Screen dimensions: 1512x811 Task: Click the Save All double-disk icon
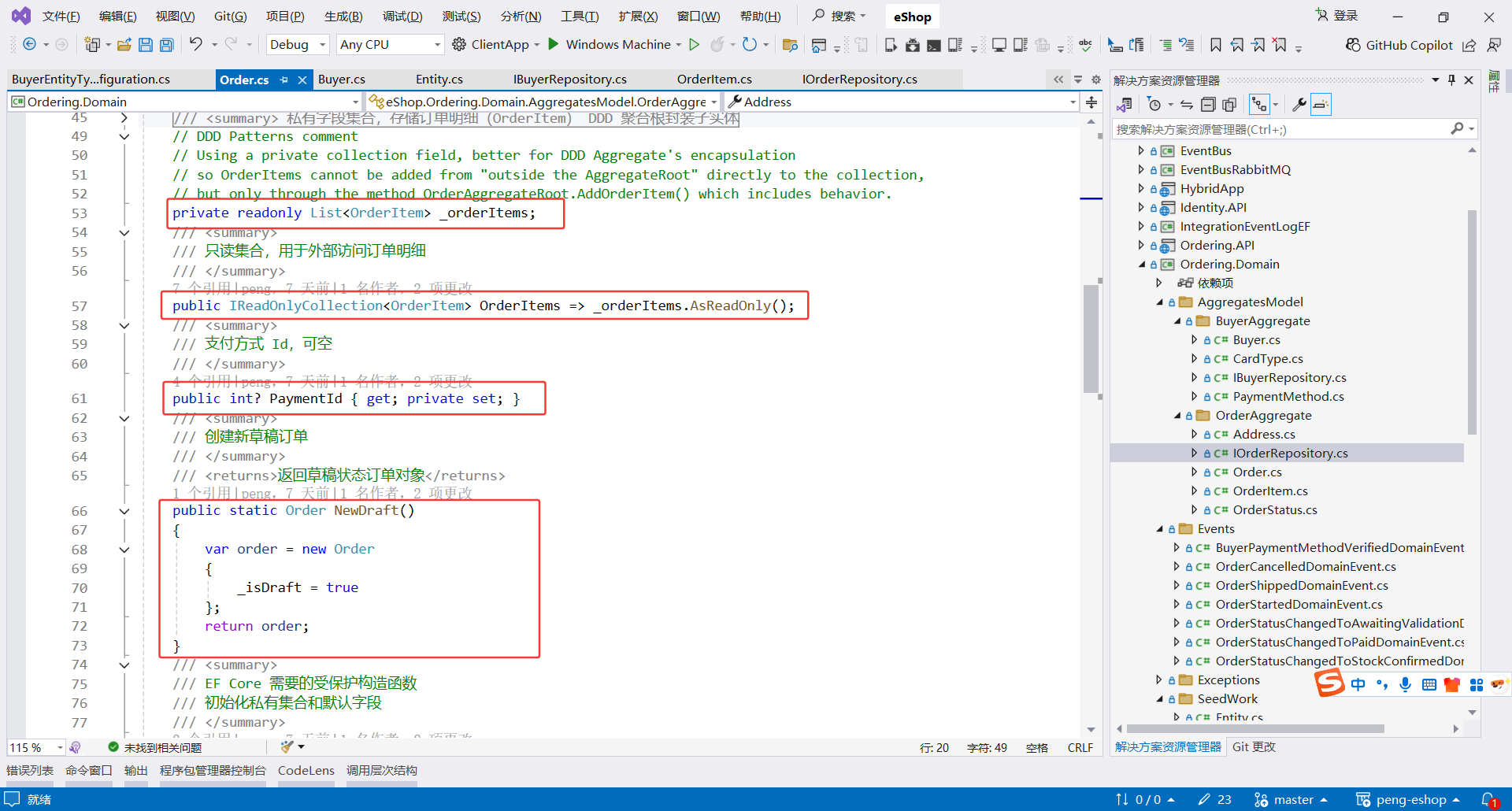coord(167,45)
